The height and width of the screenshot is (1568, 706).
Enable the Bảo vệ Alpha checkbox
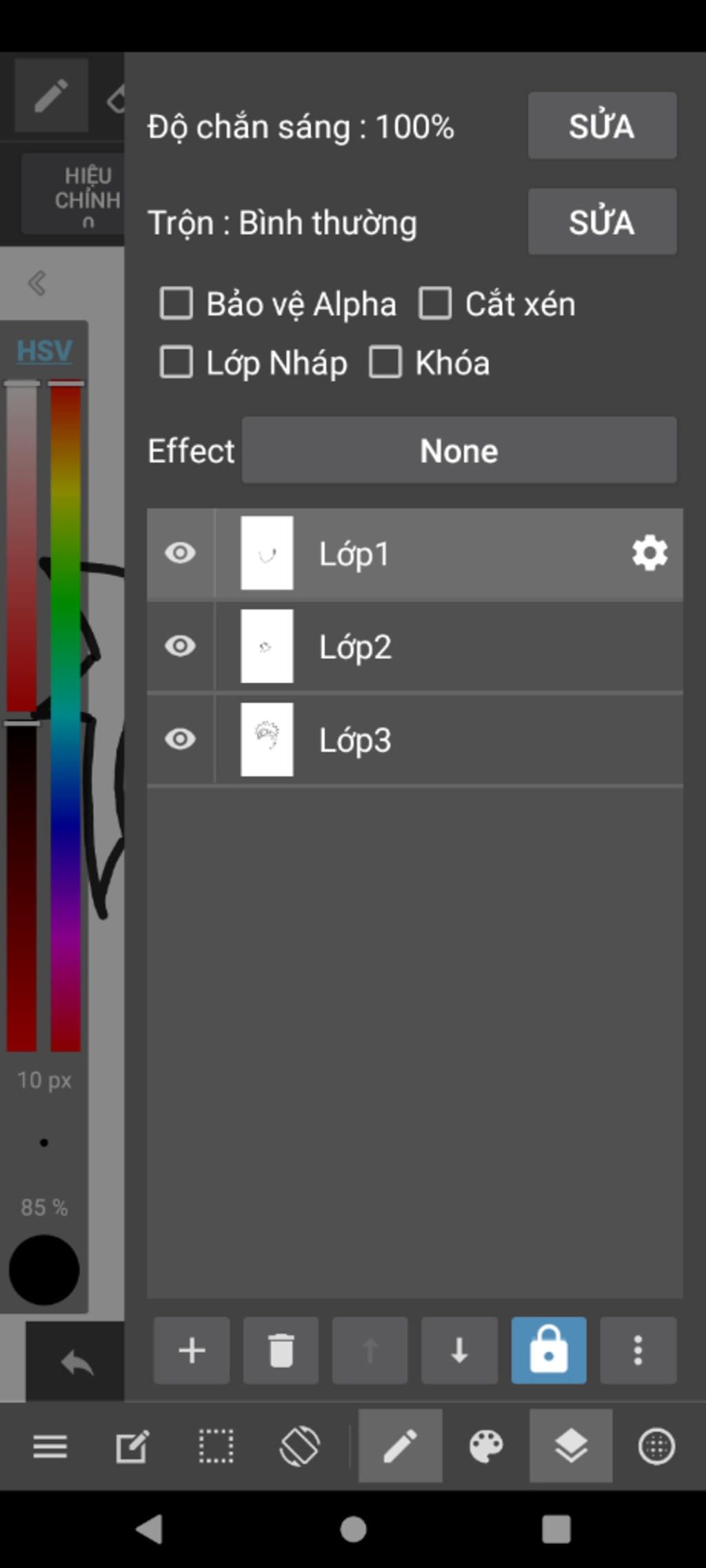click(x=176, y=303)
